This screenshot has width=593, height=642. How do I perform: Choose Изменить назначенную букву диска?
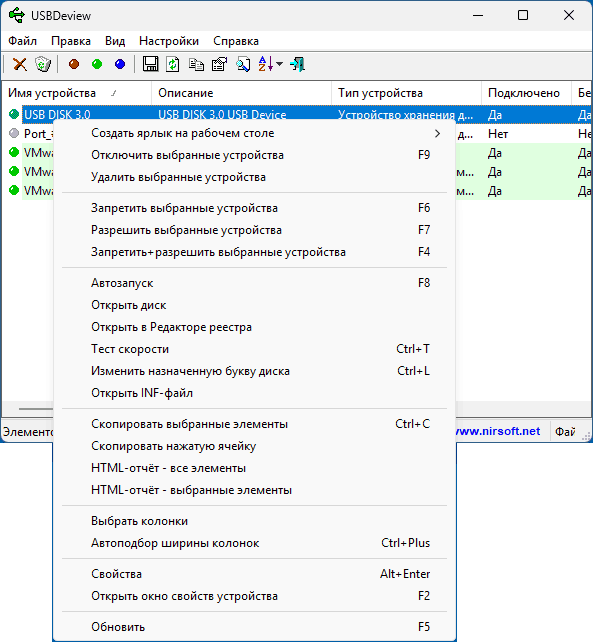point(254,371)
